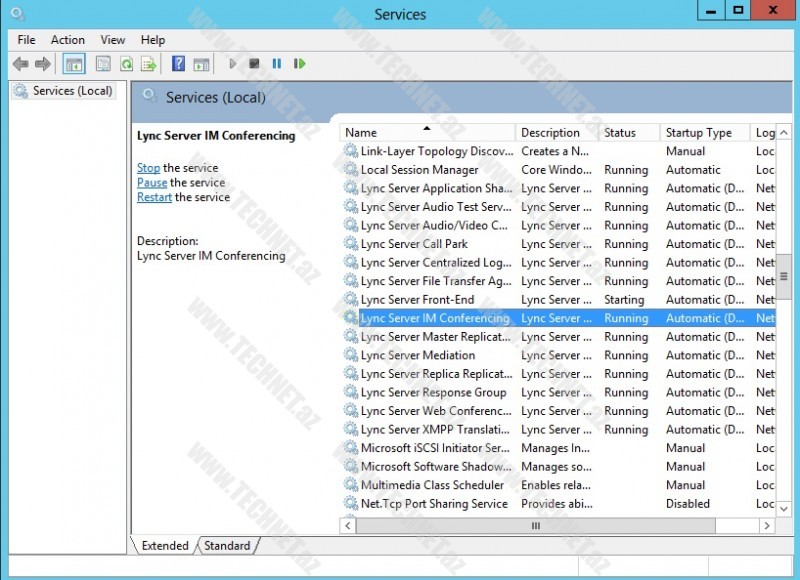
Task: Click the Stop link to stop the service
Action: (147, 168)
